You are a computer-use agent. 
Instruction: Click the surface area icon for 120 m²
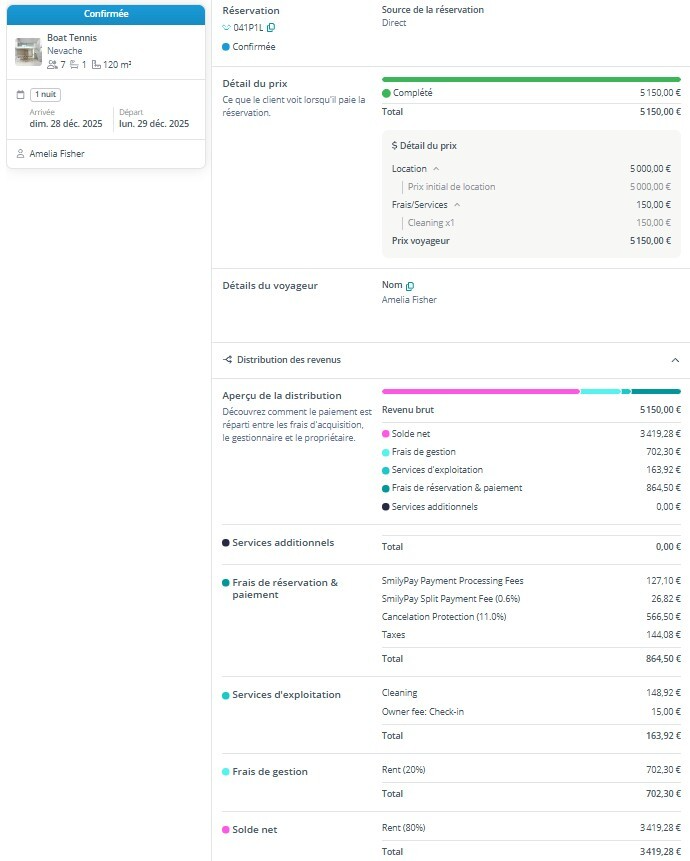point(96,64)
